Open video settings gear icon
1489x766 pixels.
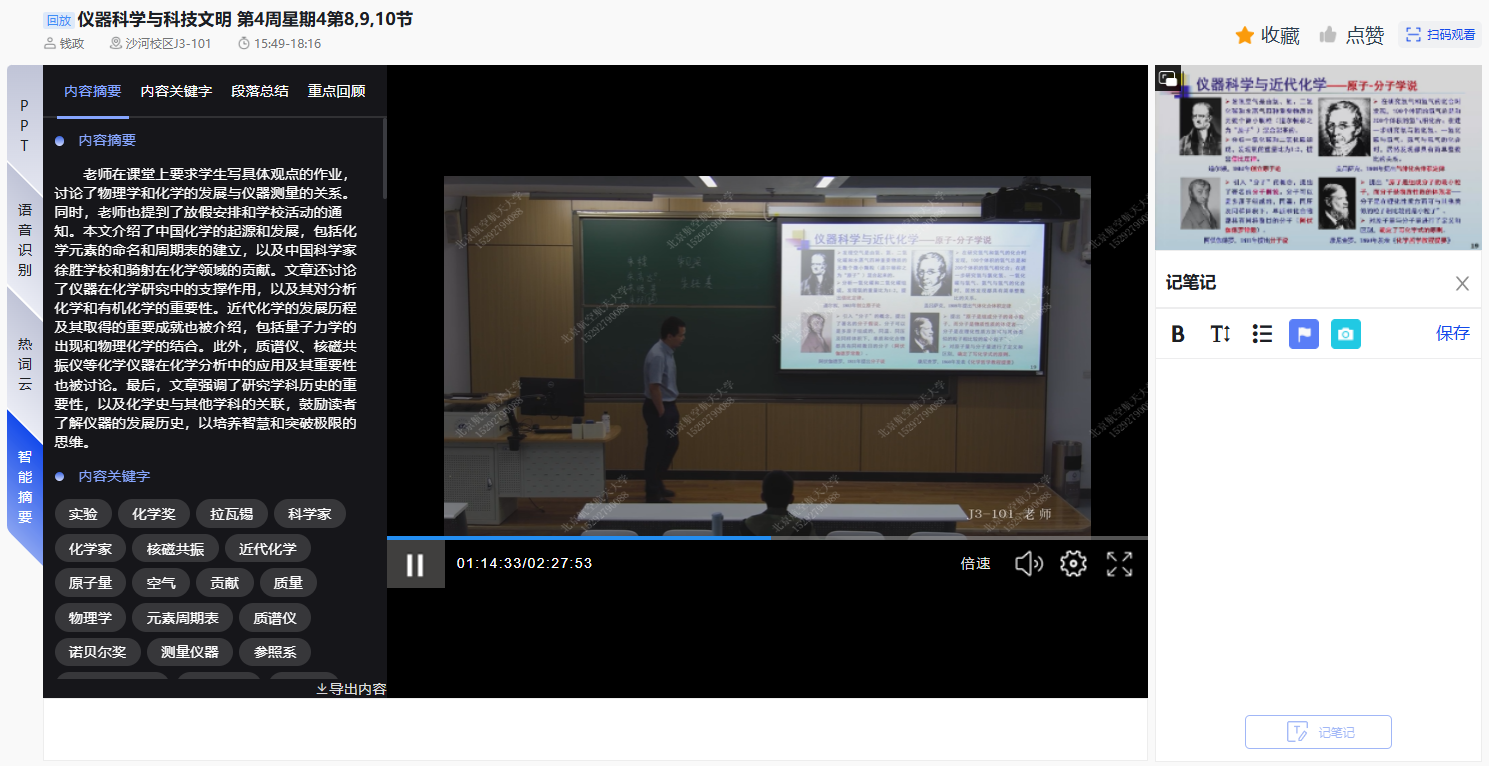1073,564
